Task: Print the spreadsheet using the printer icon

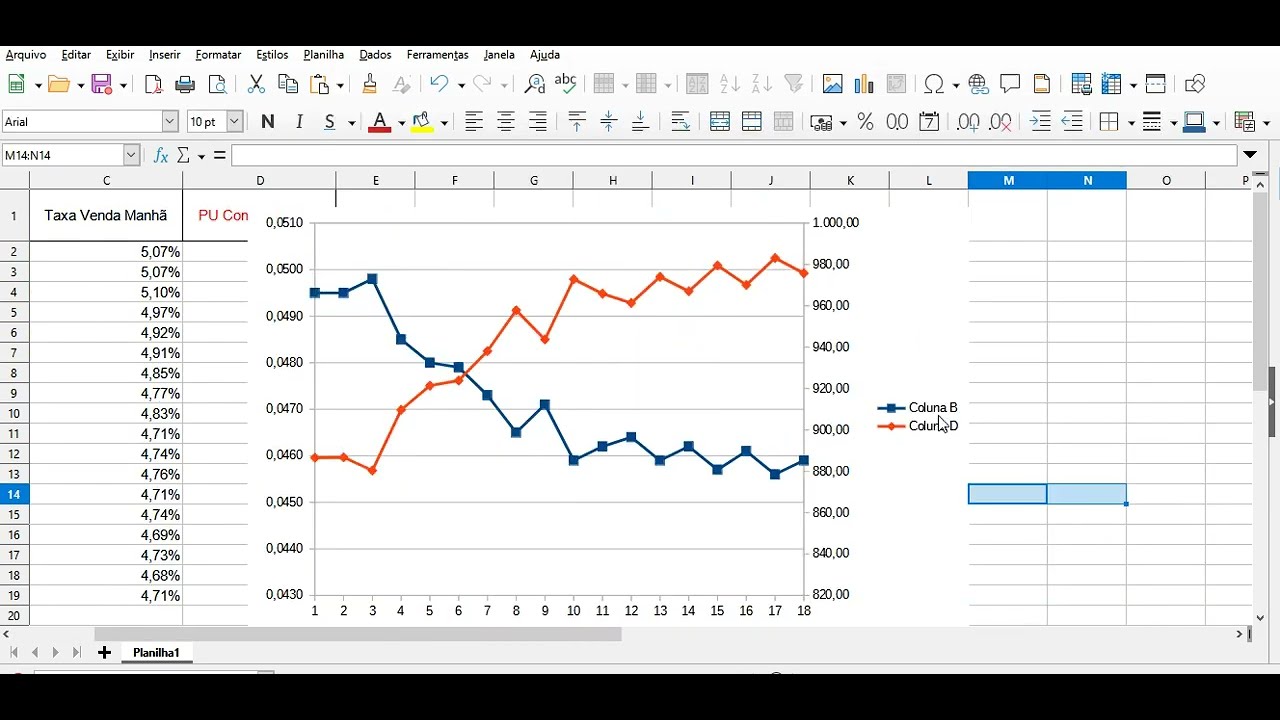Action: (185, 84)
